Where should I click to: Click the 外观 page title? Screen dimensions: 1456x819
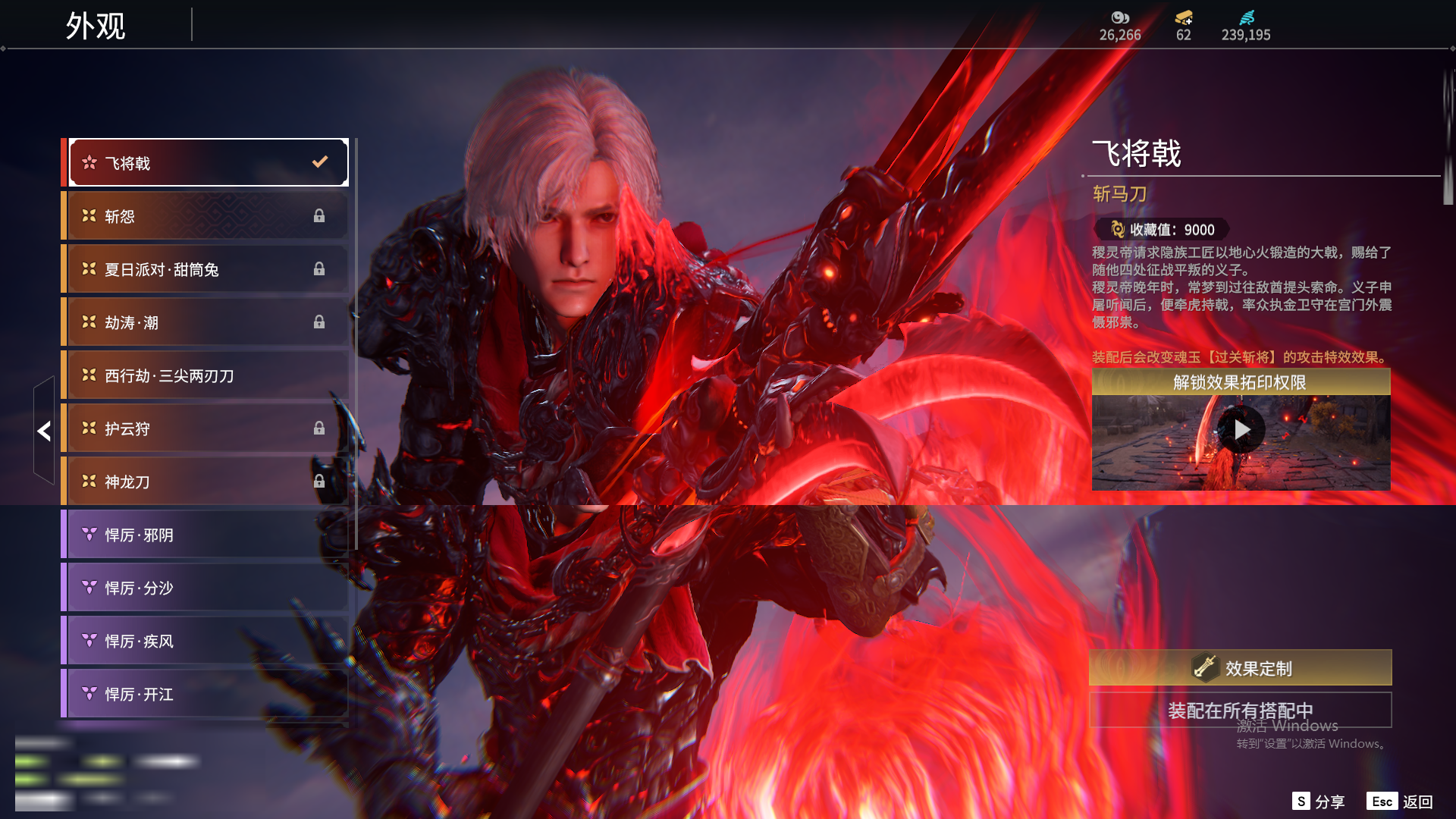tap(96, 26)
